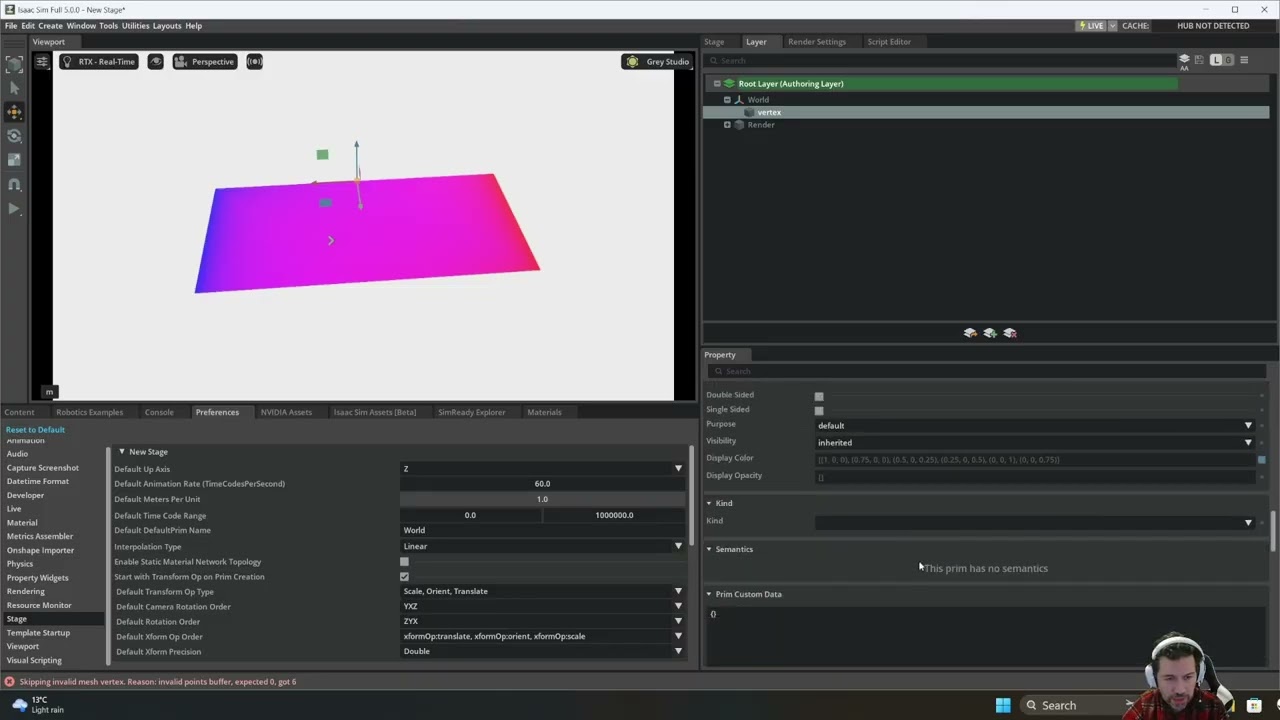Screen dimensions: 1280x720
Task: Collapse the Root Layer tree node
Action: tap(716, 84)
